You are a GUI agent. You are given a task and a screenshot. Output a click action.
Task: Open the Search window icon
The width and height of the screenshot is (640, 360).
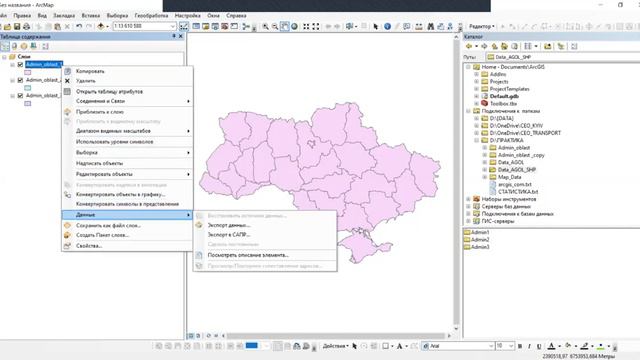coord(215,27)
